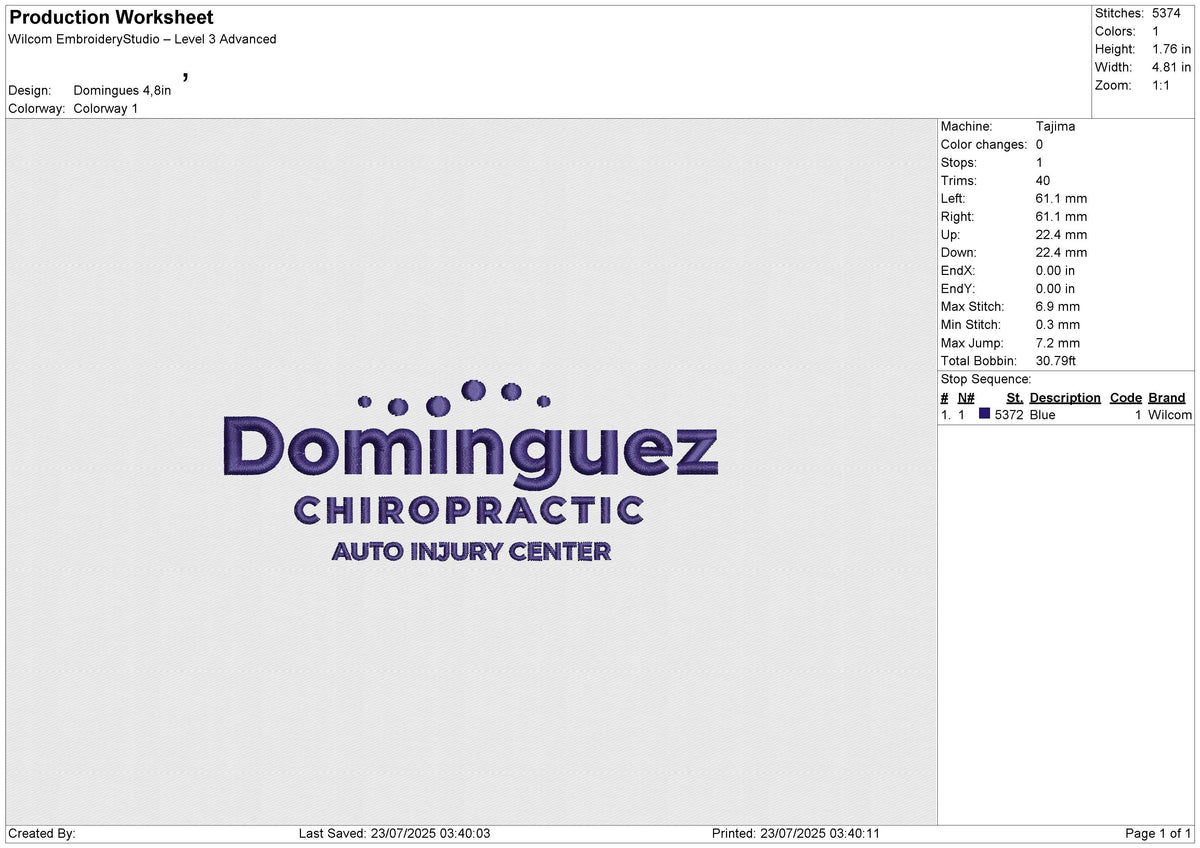Click the 'Last Saved: 23/07/2025 03:40:03' text

tap(394, 834)
